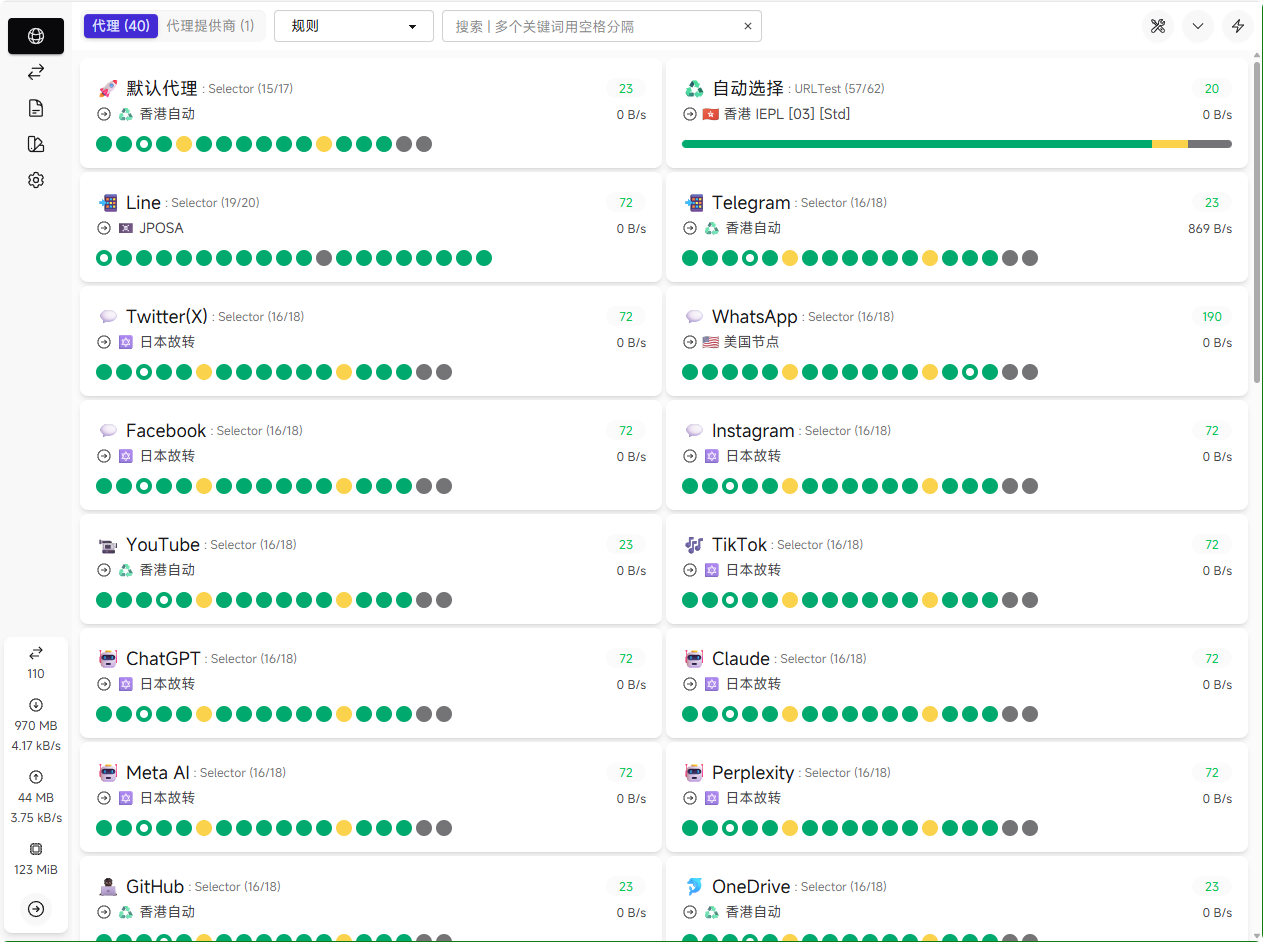
Task: Click the 美国节点 text under WhatsApp
Action: coord(752,342)
